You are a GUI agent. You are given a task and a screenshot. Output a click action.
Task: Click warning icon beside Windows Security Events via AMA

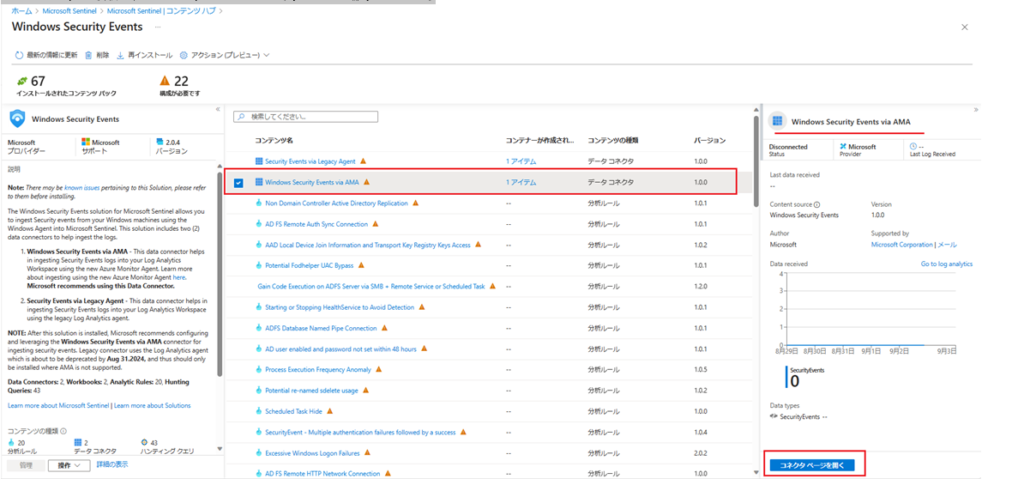pyautogui.click(x=367, y=182)
